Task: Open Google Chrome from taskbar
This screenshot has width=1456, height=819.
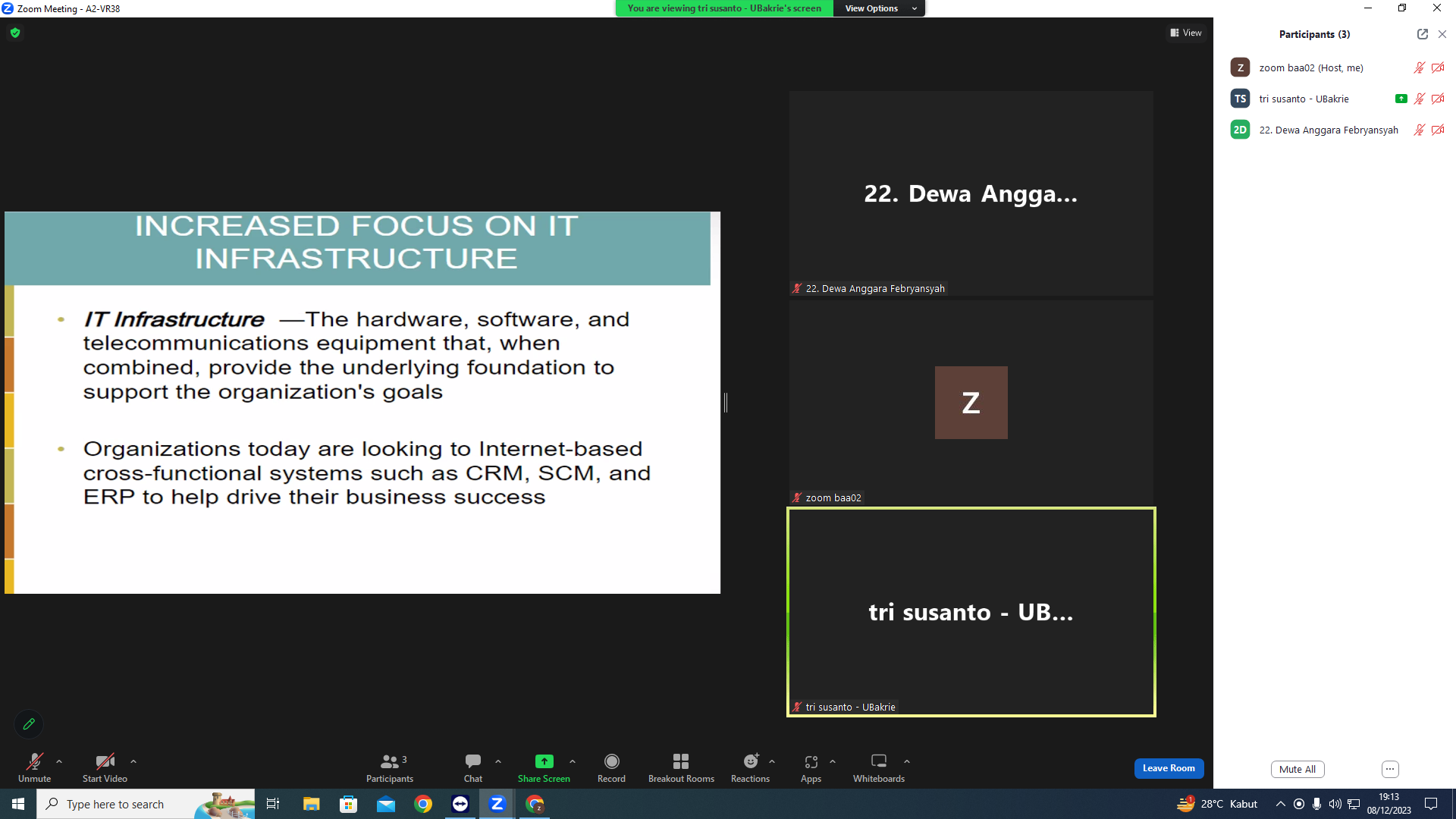Action: [x=423, y=804]
